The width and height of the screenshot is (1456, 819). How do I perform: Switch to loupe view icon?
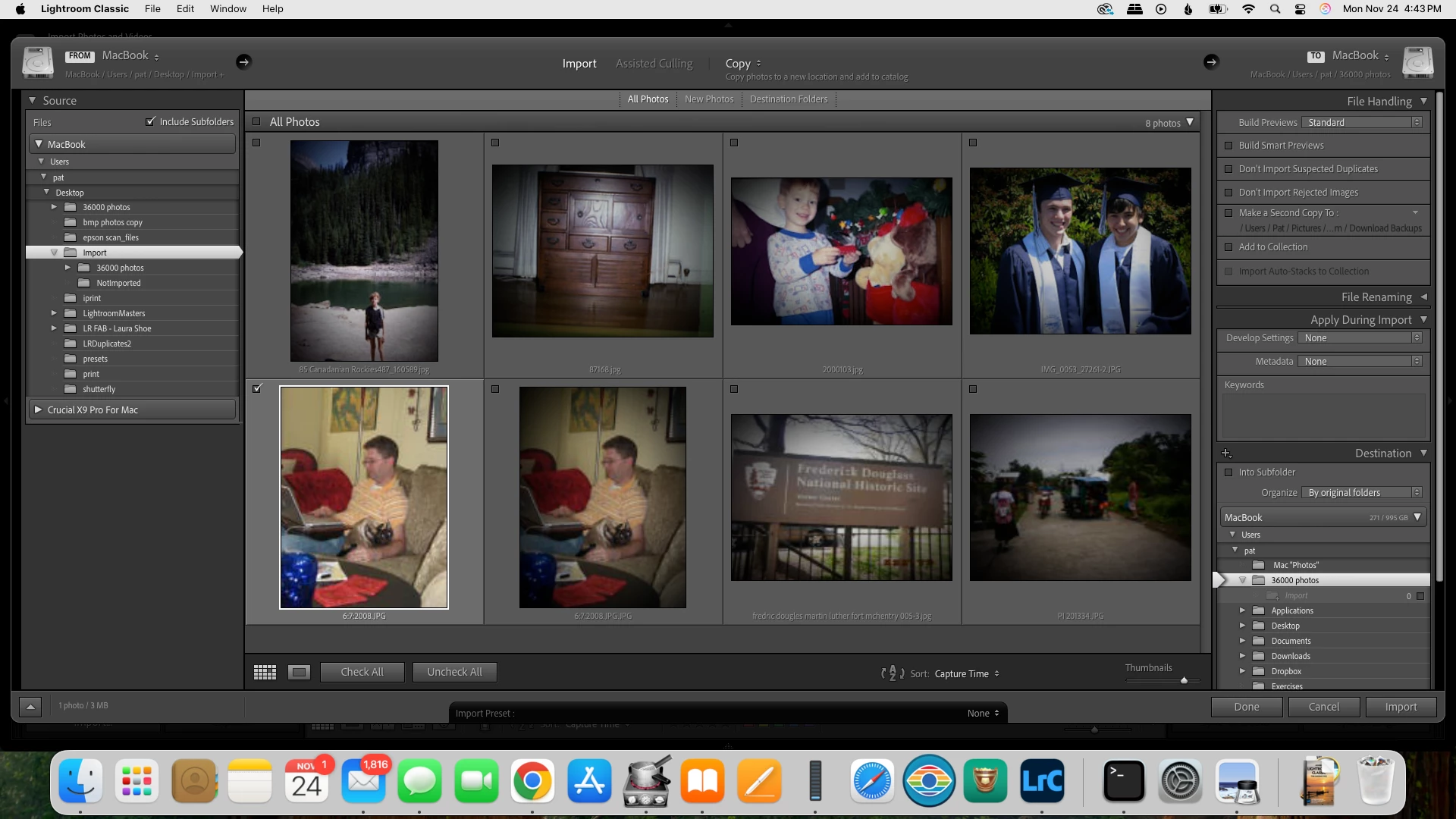point(300,672)
